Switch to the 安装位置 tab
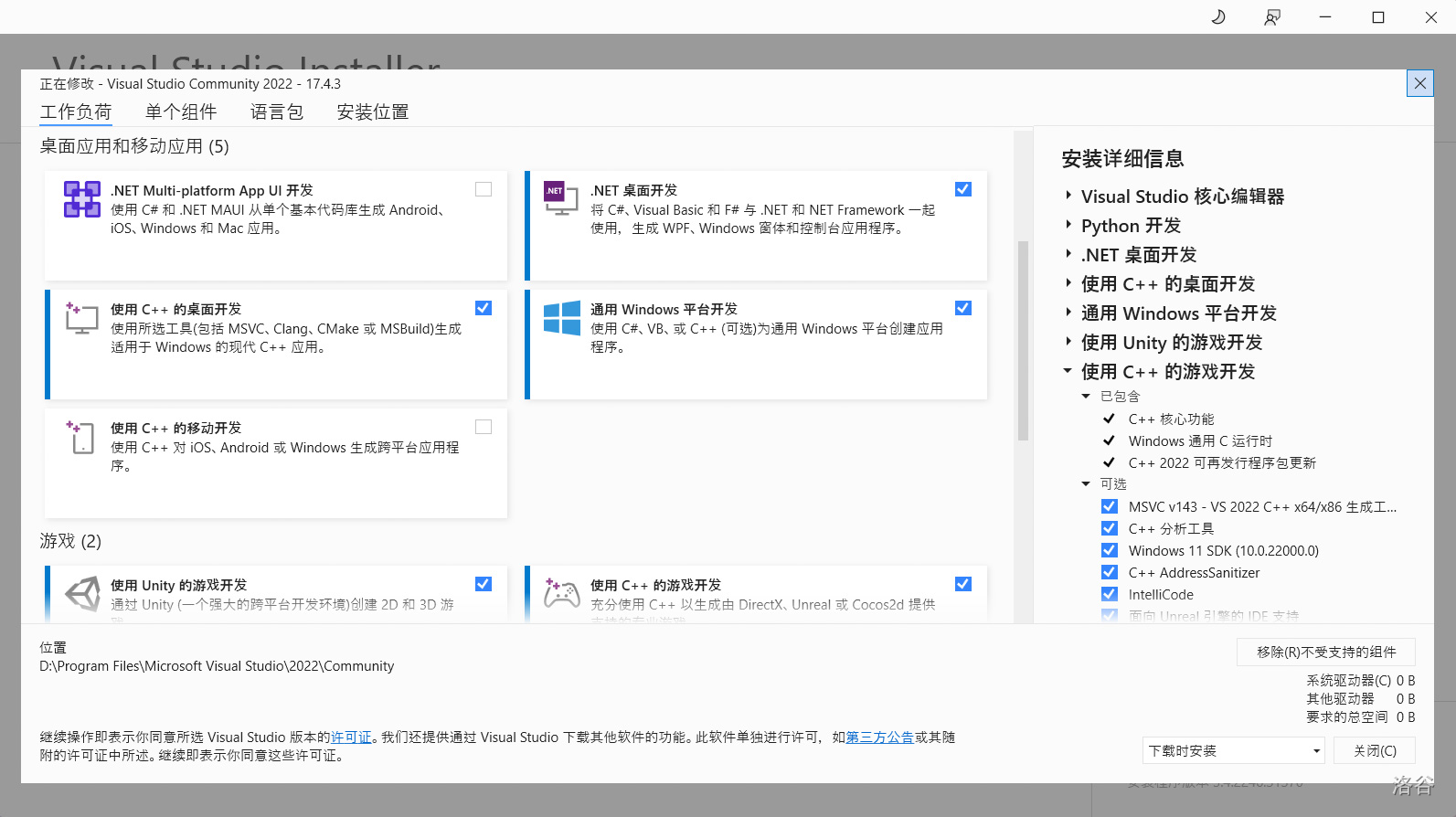The image size is (1456, 817). point(373,111)
